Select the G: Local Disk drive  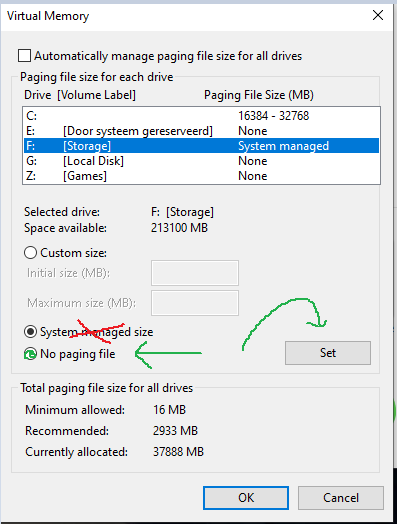[x=202, y=161]
